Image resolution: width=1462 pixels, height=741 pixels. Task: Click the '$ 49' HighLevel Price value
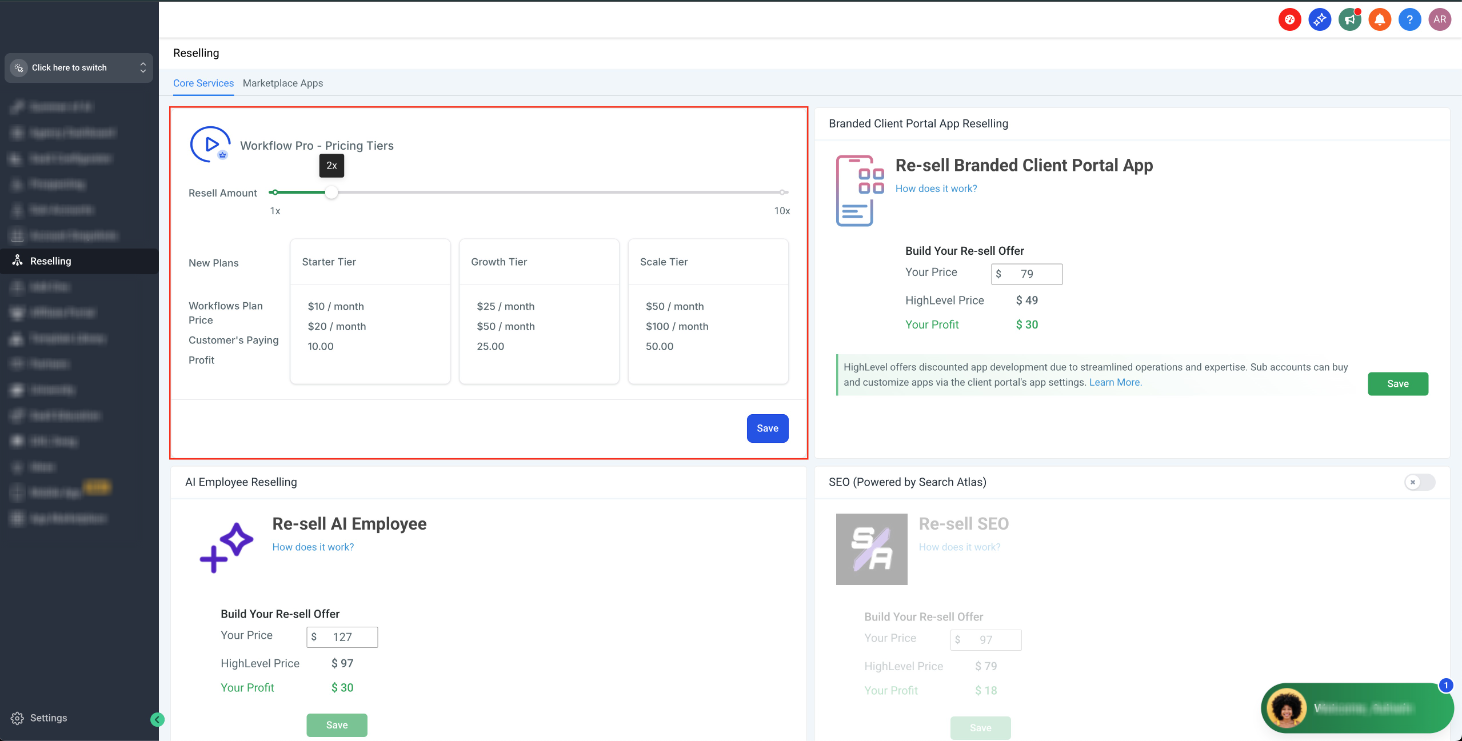point(1027,300)
